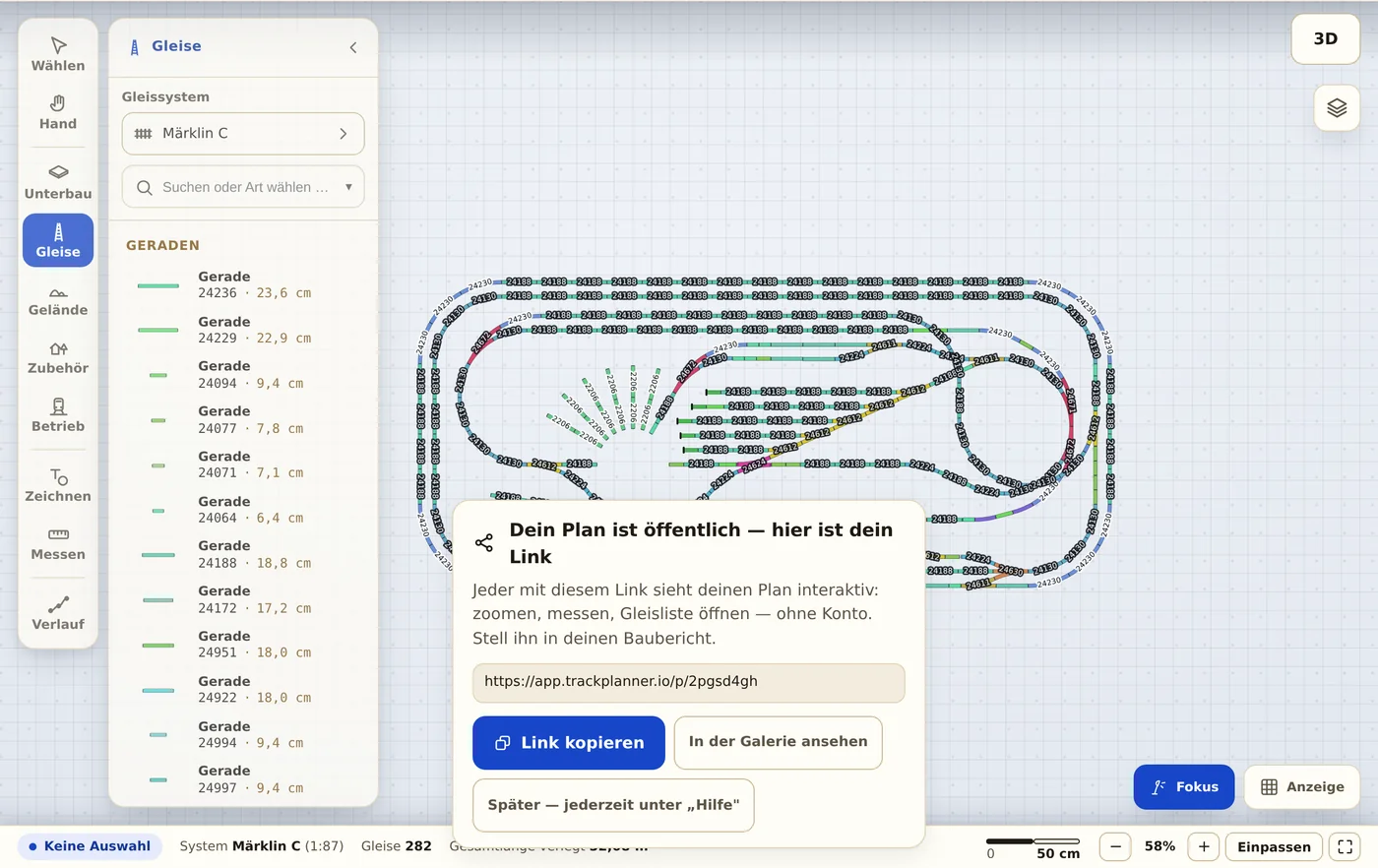Image resolution: width=1378 pixels, height=868 pixels.
Task: Switch to 3D view
Action: click(1326, 39)
